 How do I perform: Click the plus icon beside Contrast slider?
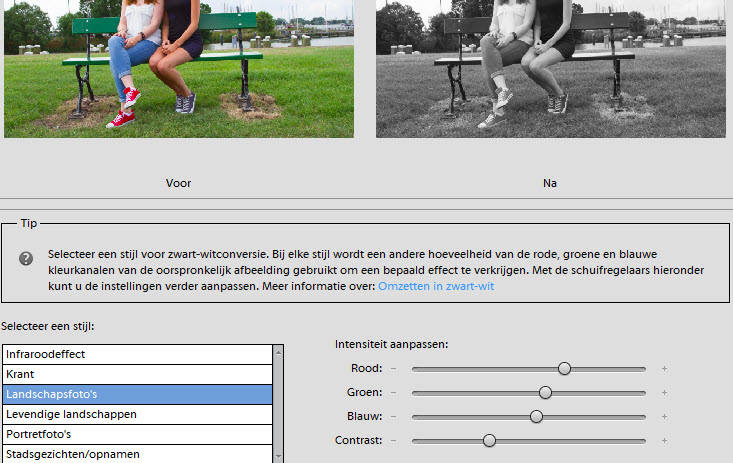(x=664, y=440)
